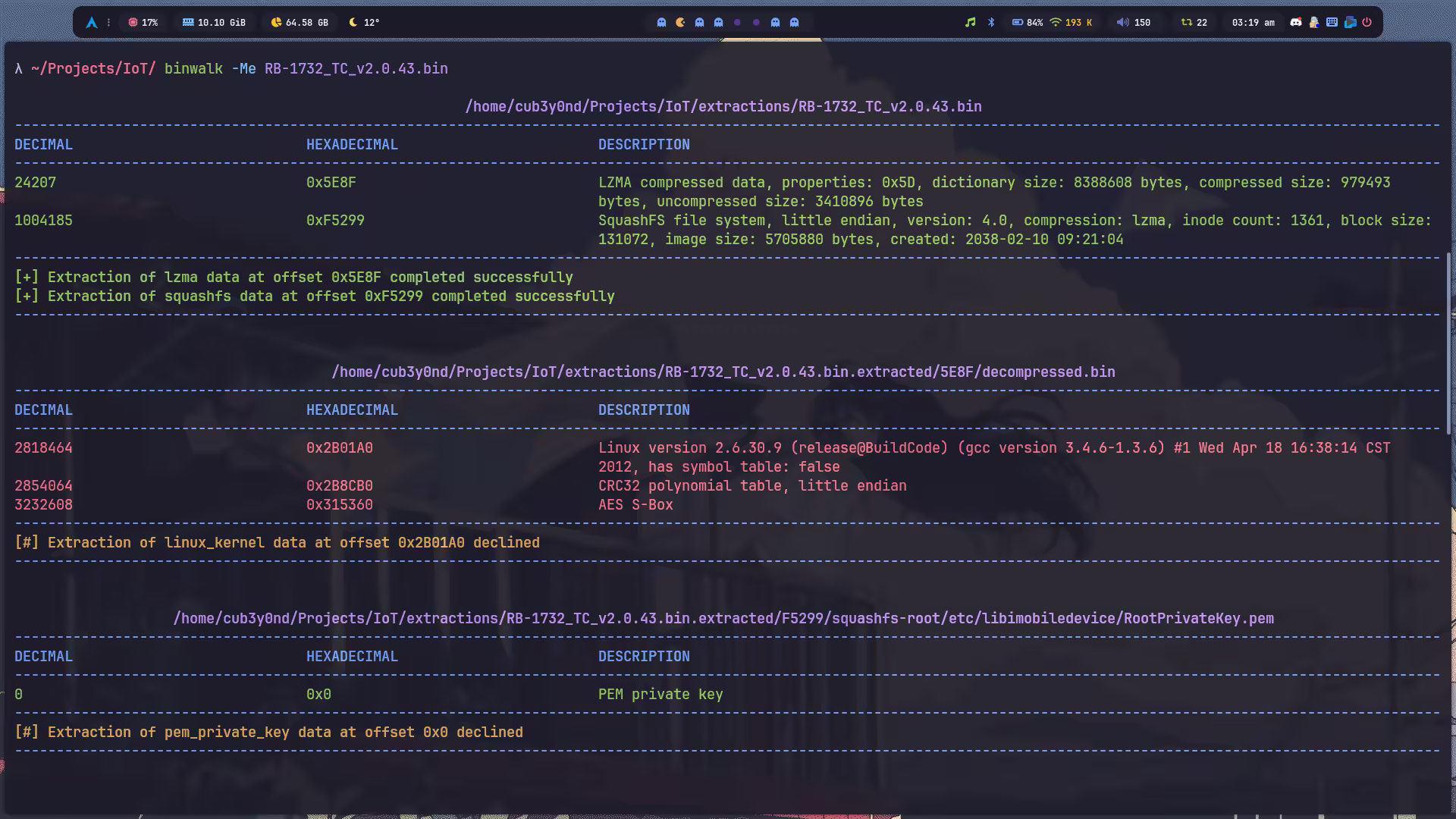Click the battery 84% indicator
The width and height of the screenshot is (1456, 819).
[x=1028, y=23]
